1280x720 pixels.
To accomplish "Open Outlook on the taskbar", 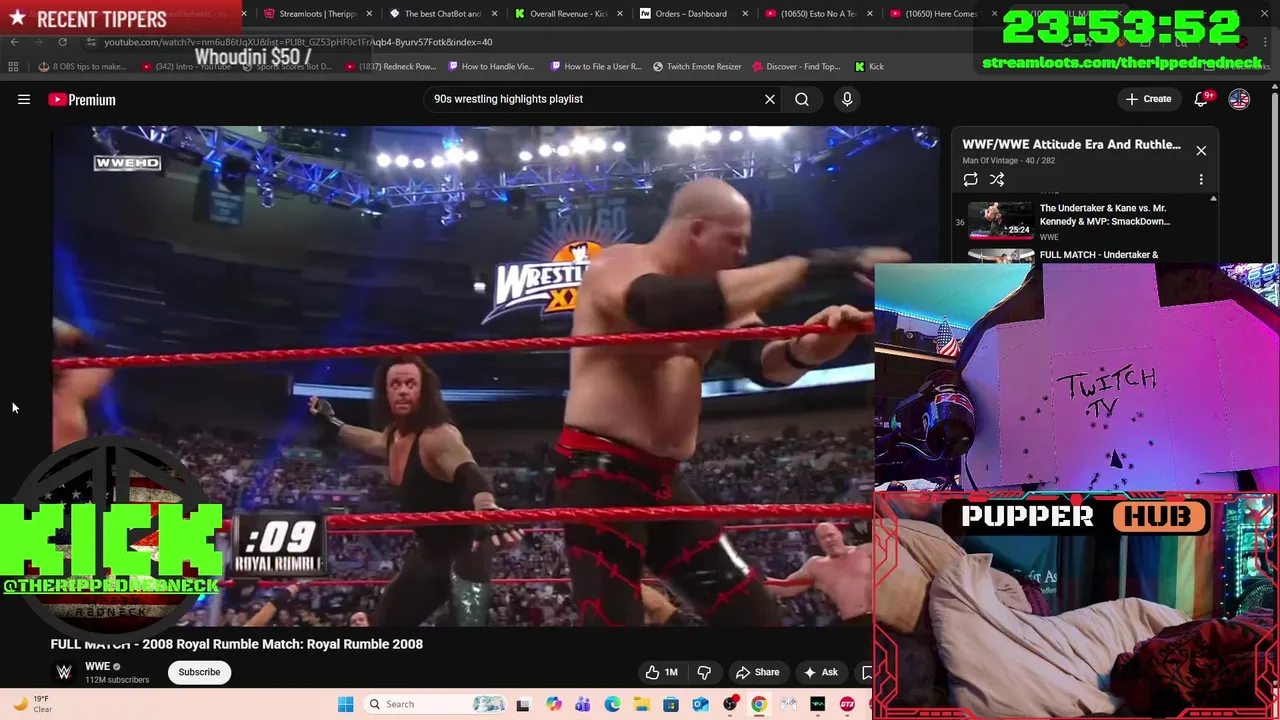I will (x=700, y=704).
